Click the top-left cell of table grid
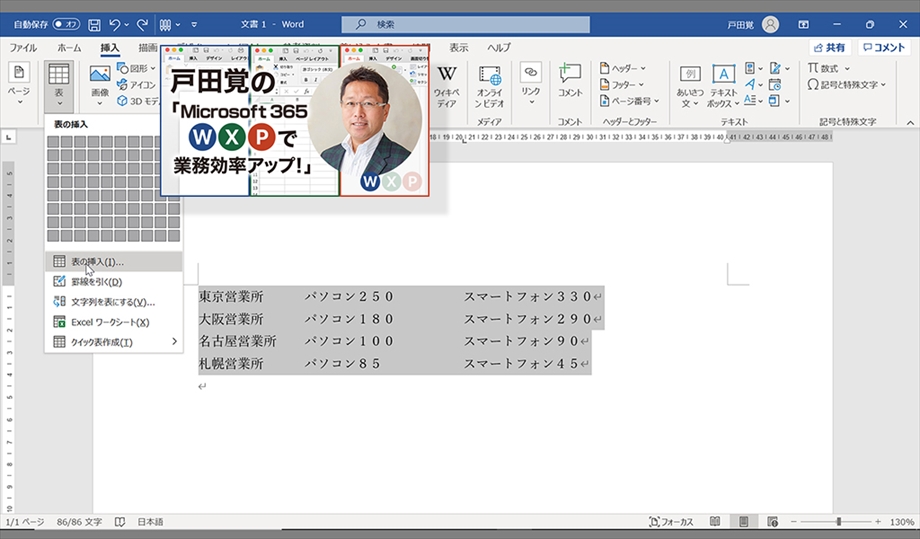This screenshot has height=539, width=920. [x=53, y=142]
